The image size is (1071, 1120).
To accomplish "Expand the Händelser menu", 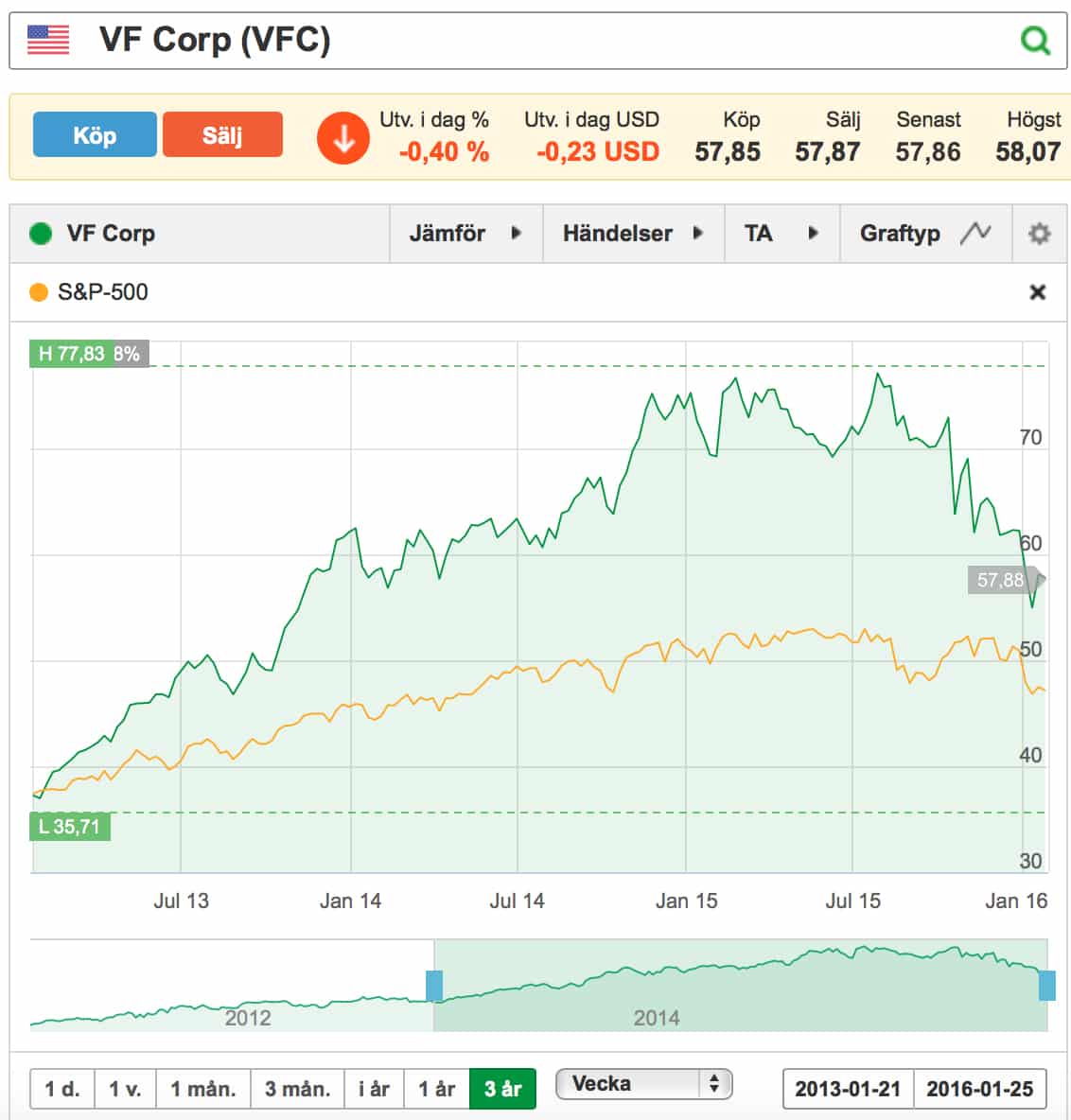I will pos(634,234).
